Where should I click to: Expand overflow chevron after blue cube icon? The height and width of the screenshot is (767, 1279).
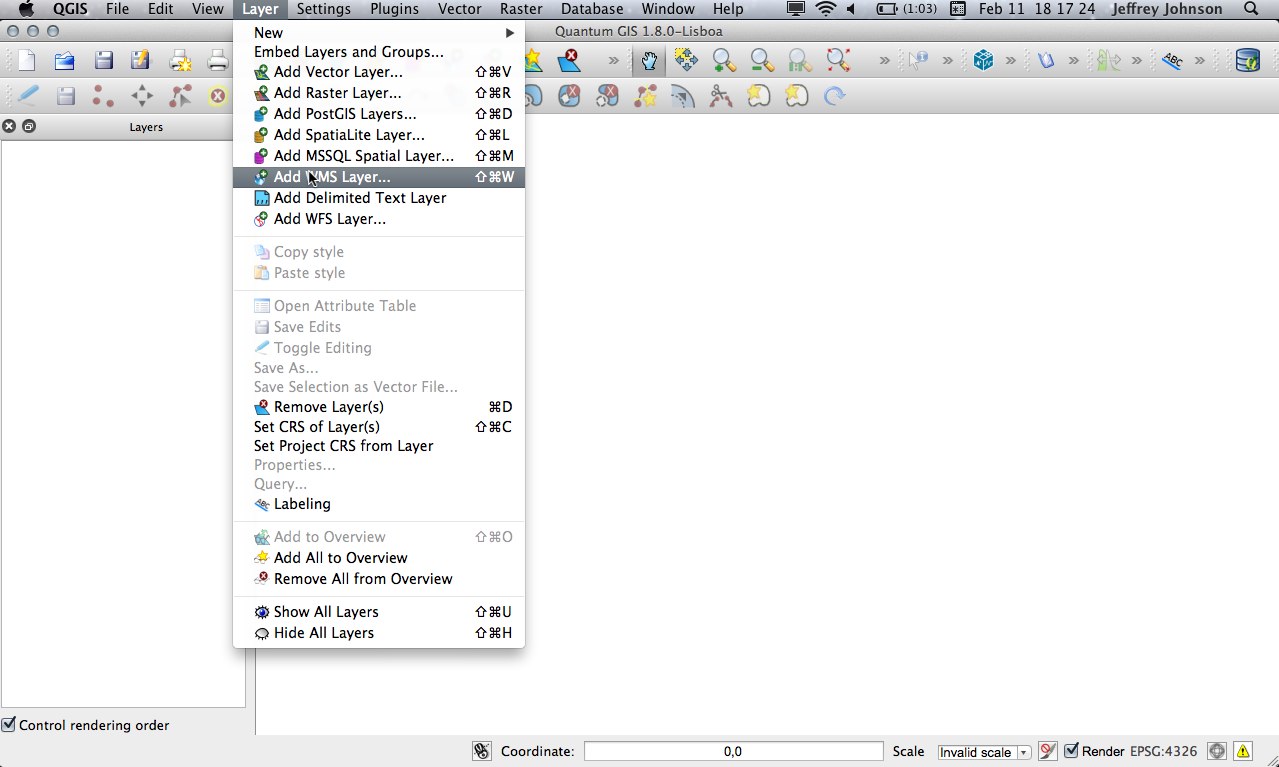click(1011, 61)
